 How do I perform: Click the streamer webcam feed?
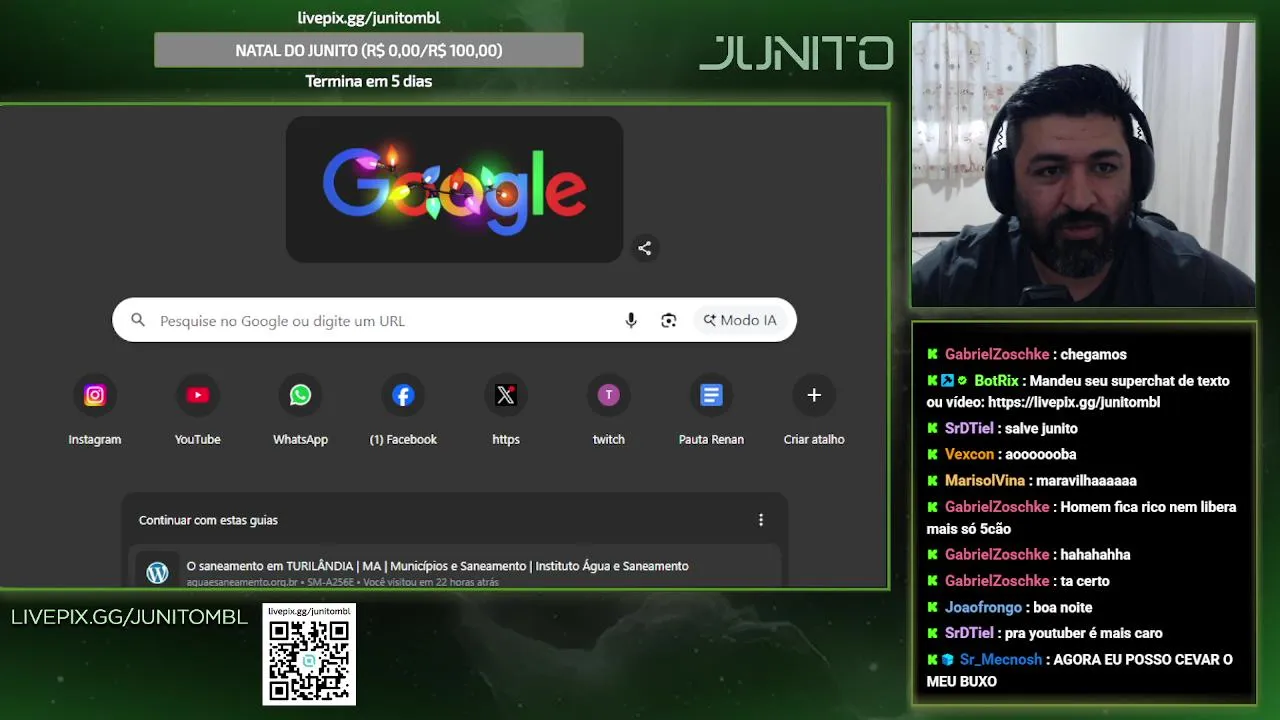[1083, 165]
